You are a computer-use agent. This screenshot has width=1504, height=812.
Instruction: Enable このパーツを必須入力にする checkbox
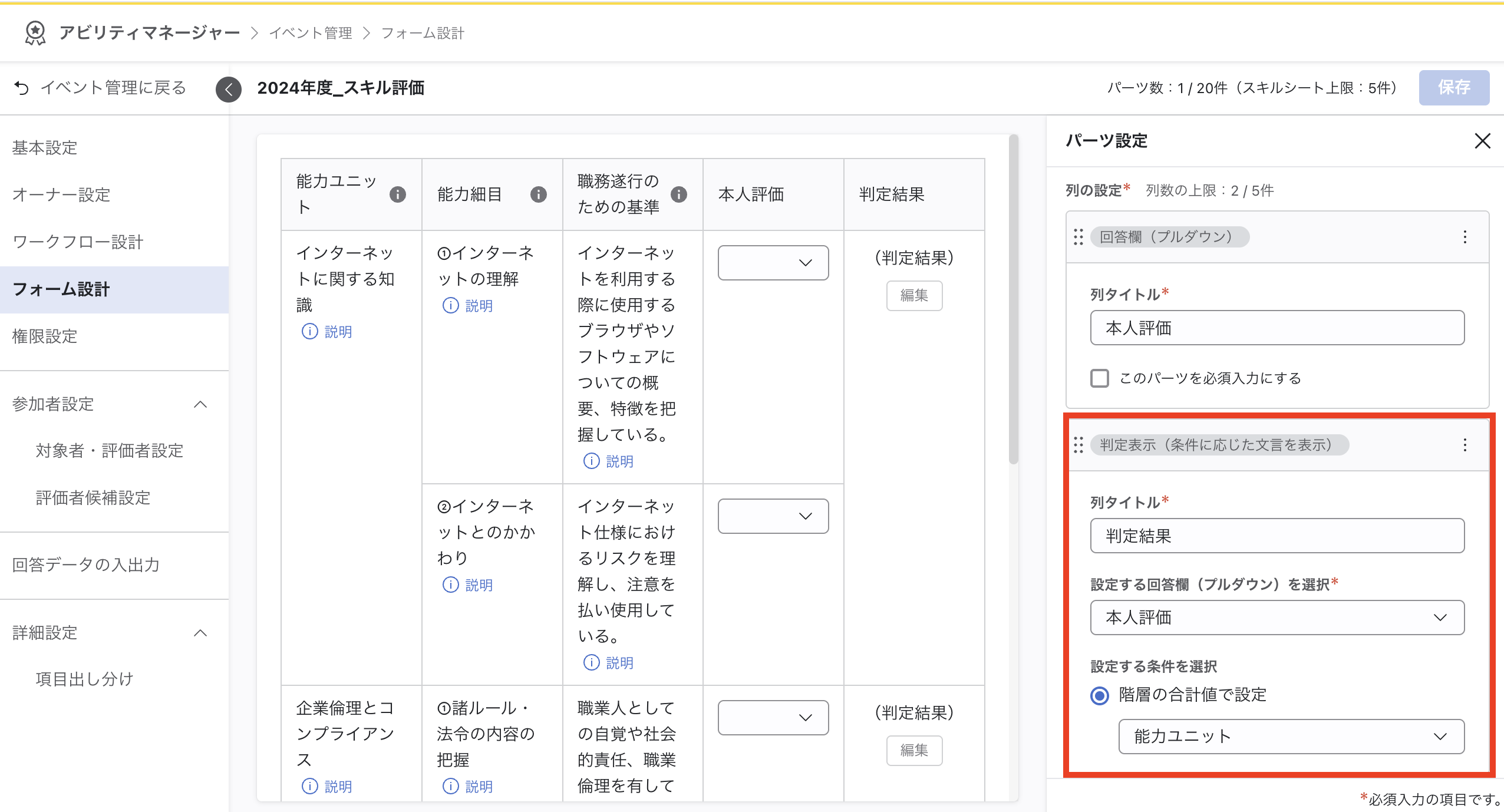pyautogui.click(x=1100, y=378)
